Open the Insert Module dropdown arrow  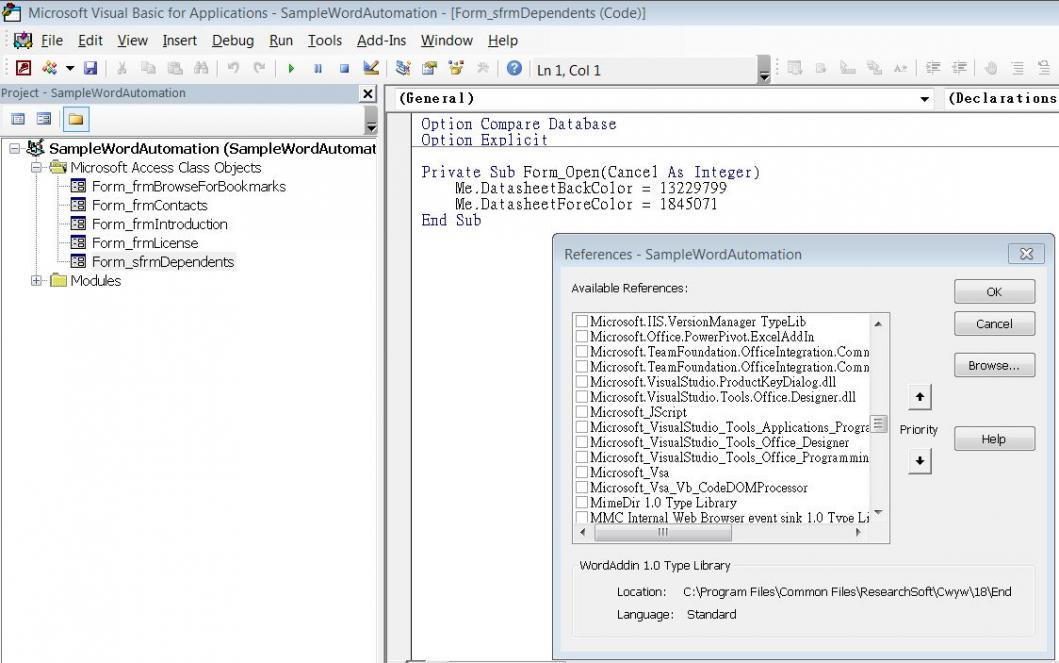(x=70, y=68)
